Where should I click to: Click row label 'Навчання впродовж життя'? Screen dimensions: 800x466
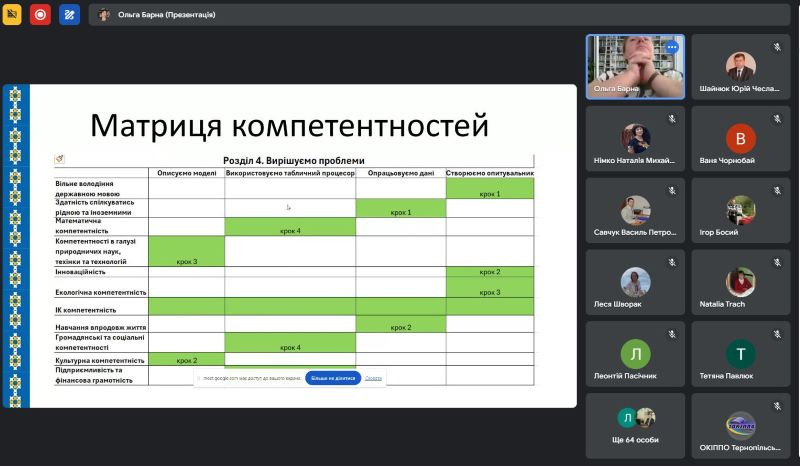pyautogui.click(x=101, y=327)
